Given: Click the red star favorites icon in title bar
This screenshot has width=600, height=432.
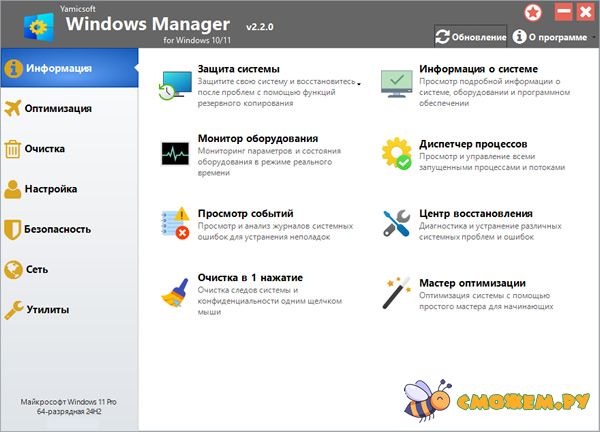Looking at the screenshot, I should [534, 12].
